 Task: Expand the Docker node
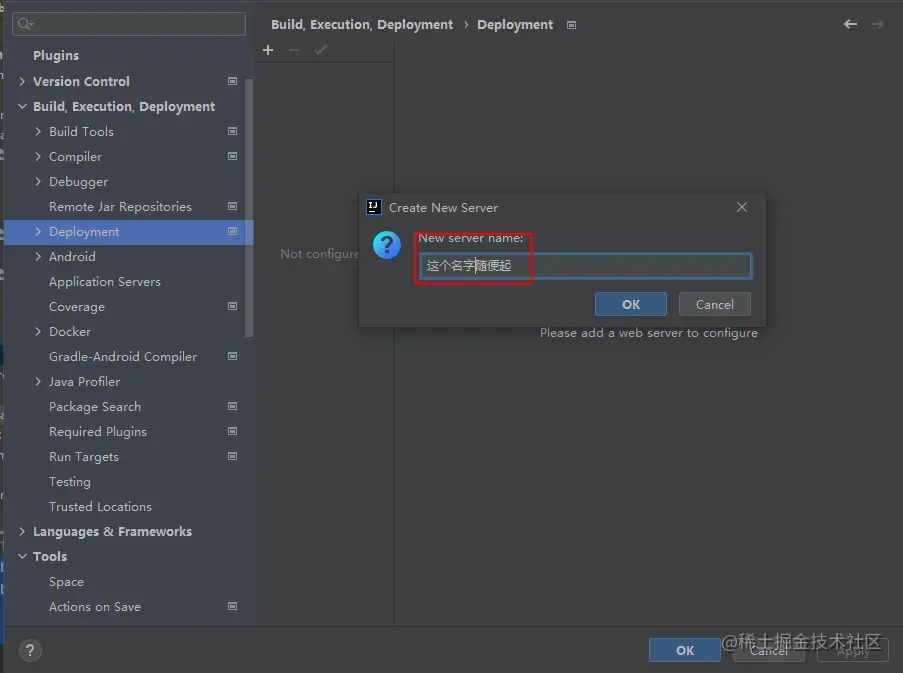38,332
